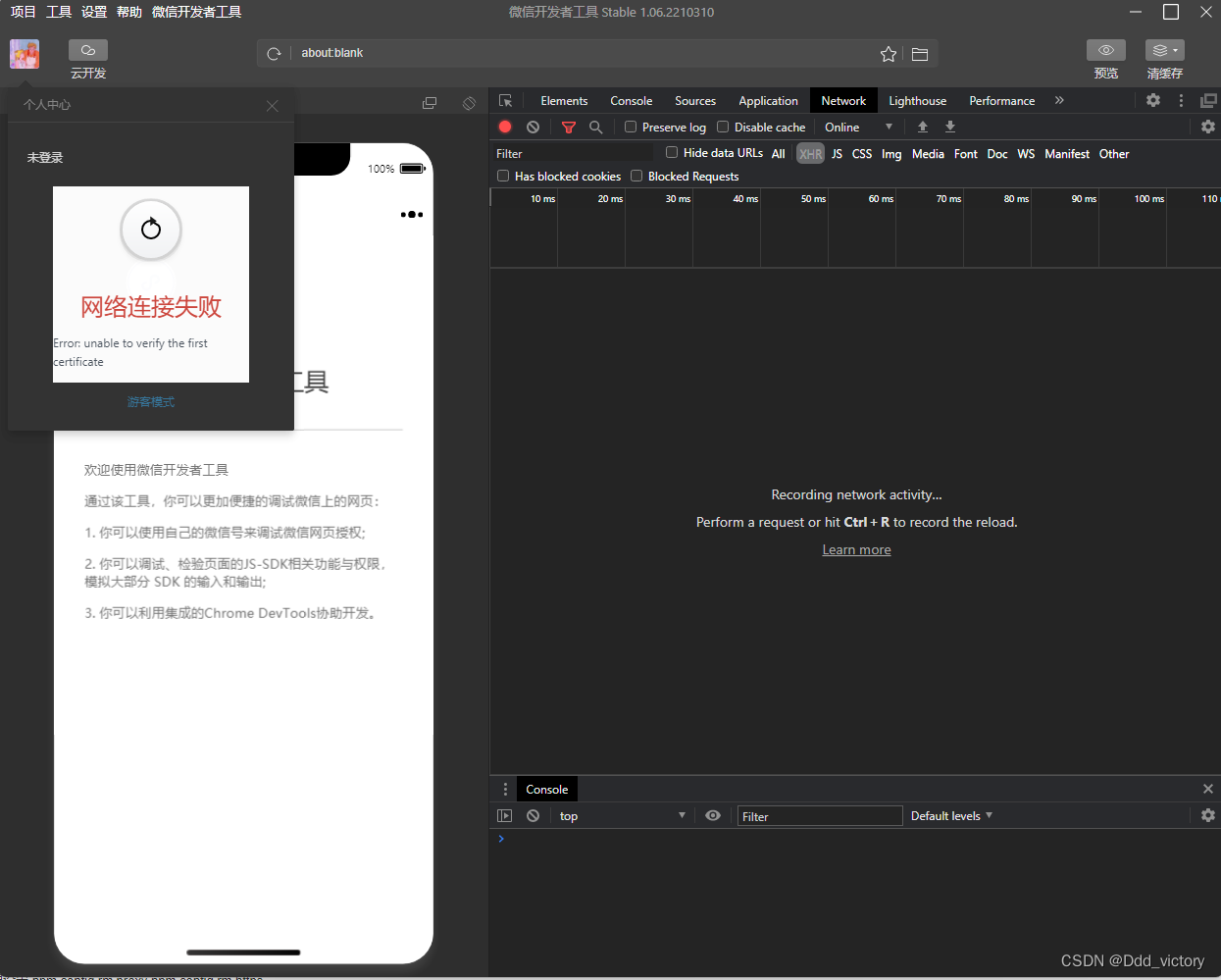
Task: Open DevTools settings gear in the tab bar
Action: (1153, 100)
